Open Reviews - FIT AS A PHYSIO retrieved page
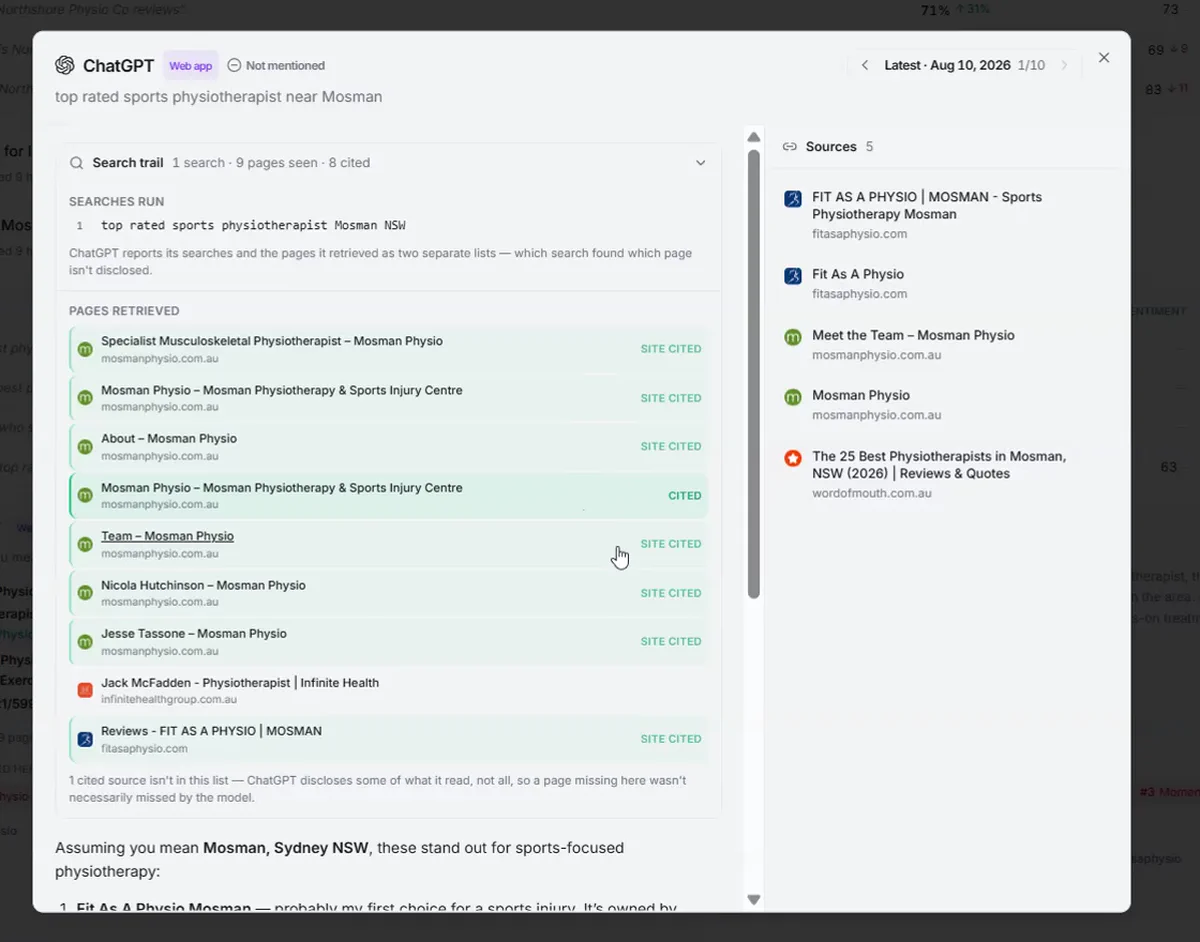 [388, 739]
